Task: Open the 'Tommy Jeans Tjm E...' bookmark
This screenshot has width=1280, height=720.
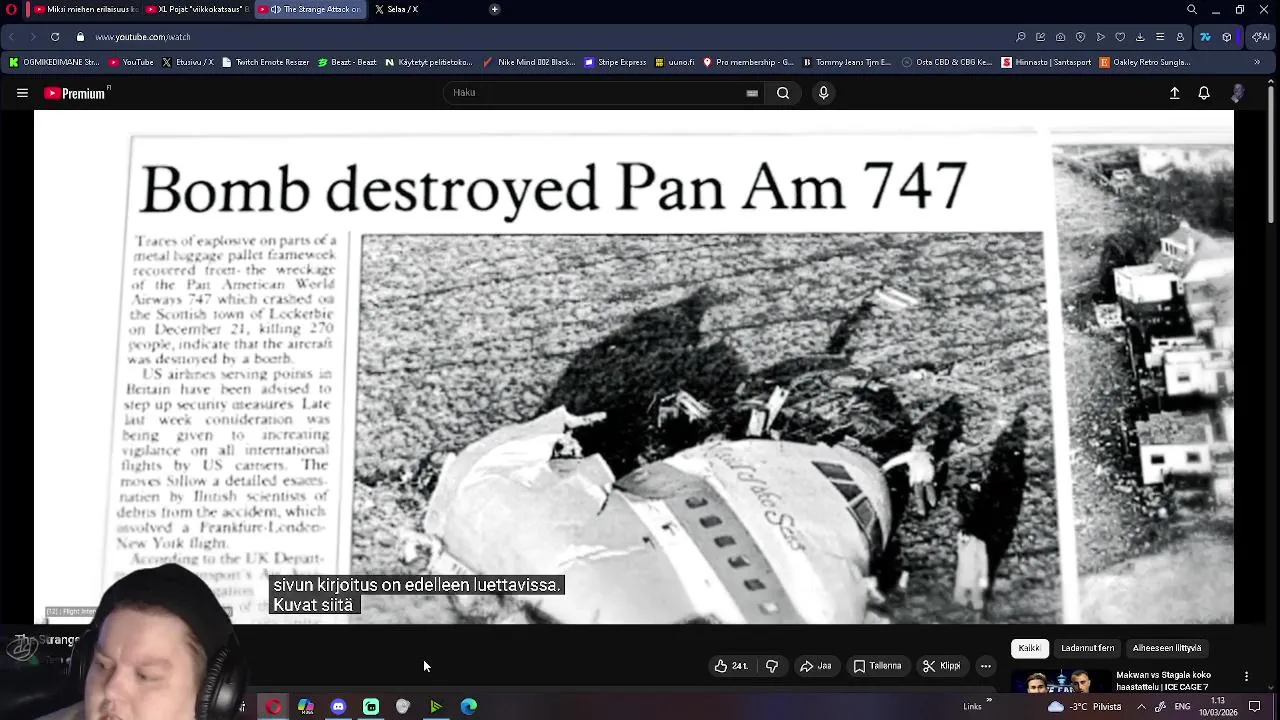Action: click(847, 62)
